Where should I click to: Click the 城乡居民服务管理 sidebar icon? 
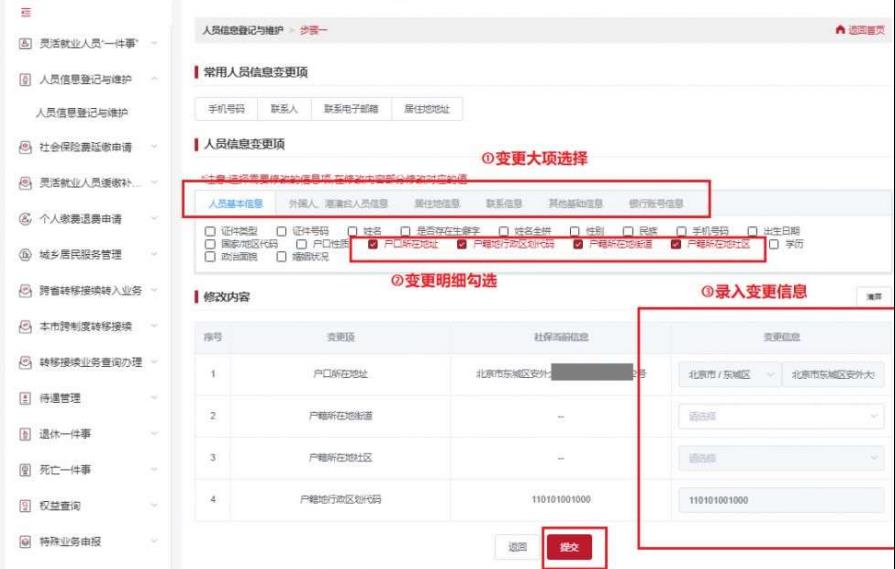click(24, 255)
